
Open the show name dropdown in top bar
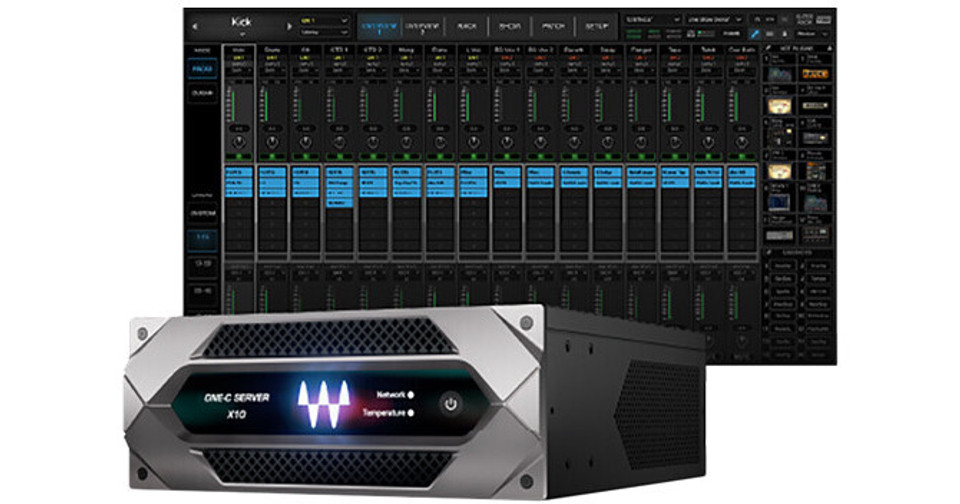pos(714,20)
